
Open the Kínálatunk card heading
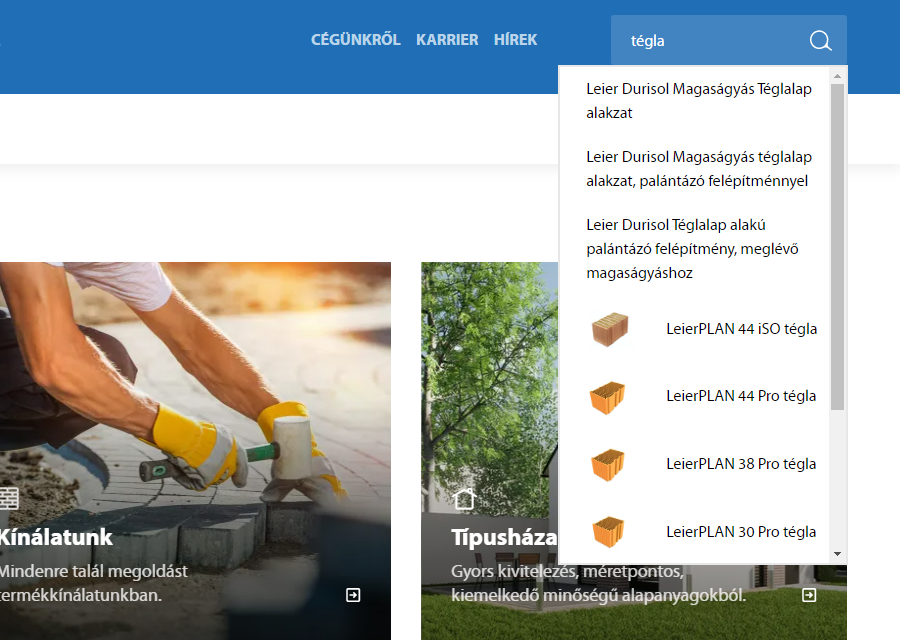(56, 537)
